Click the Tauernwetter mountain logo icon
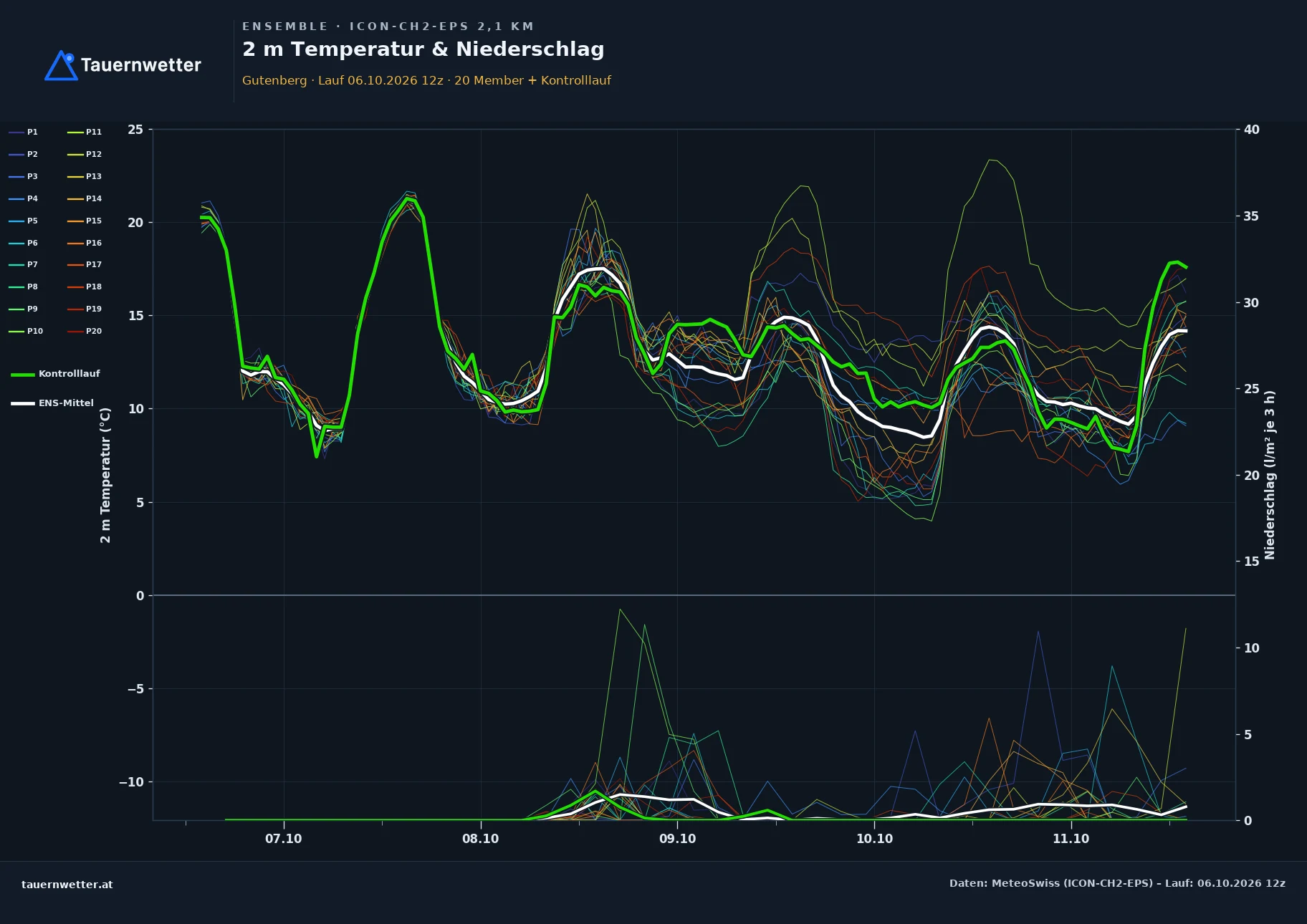This screenshot has width=1307, height=924. 61,65
